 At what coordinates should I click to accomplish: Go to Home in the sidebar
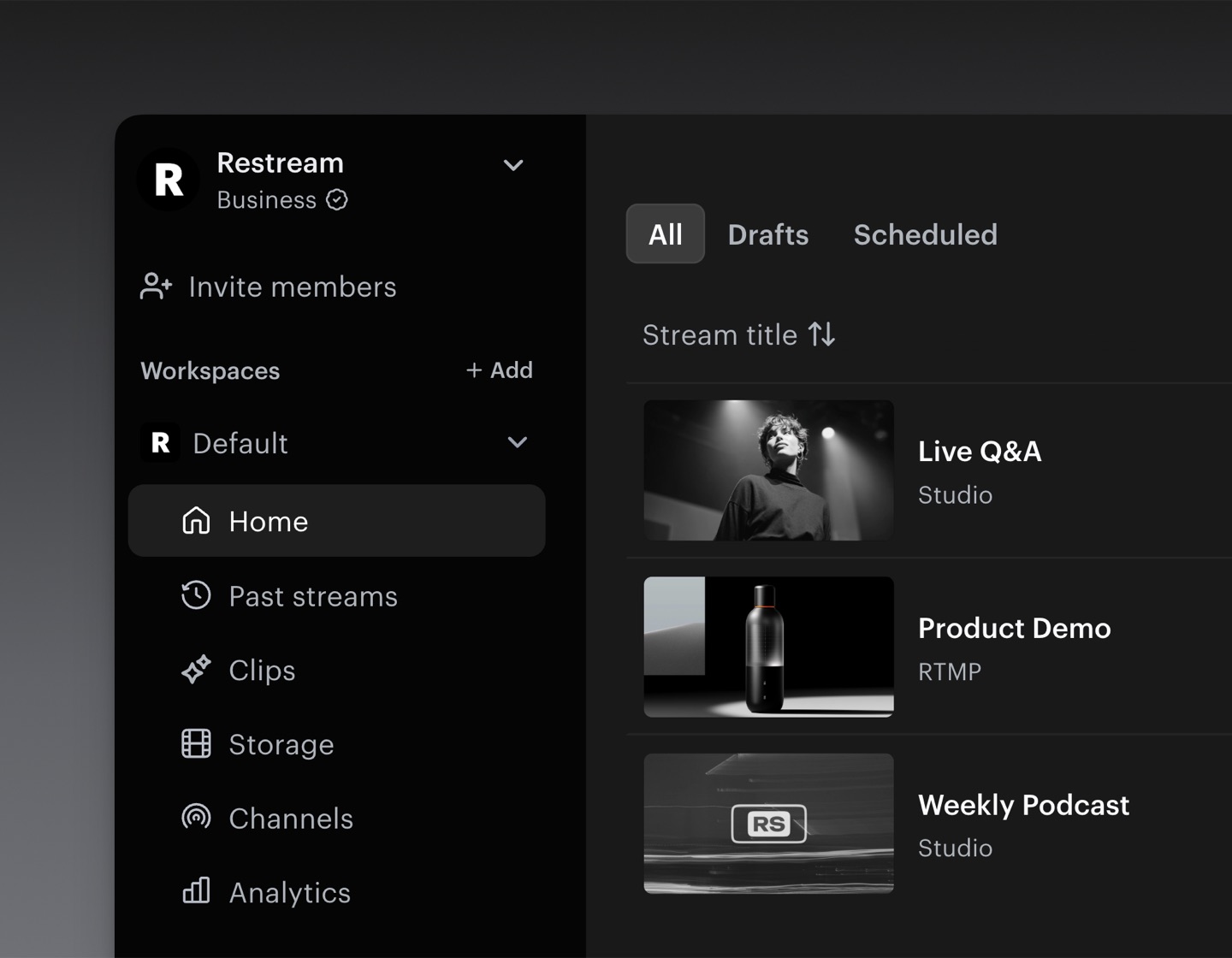(336, 521)
